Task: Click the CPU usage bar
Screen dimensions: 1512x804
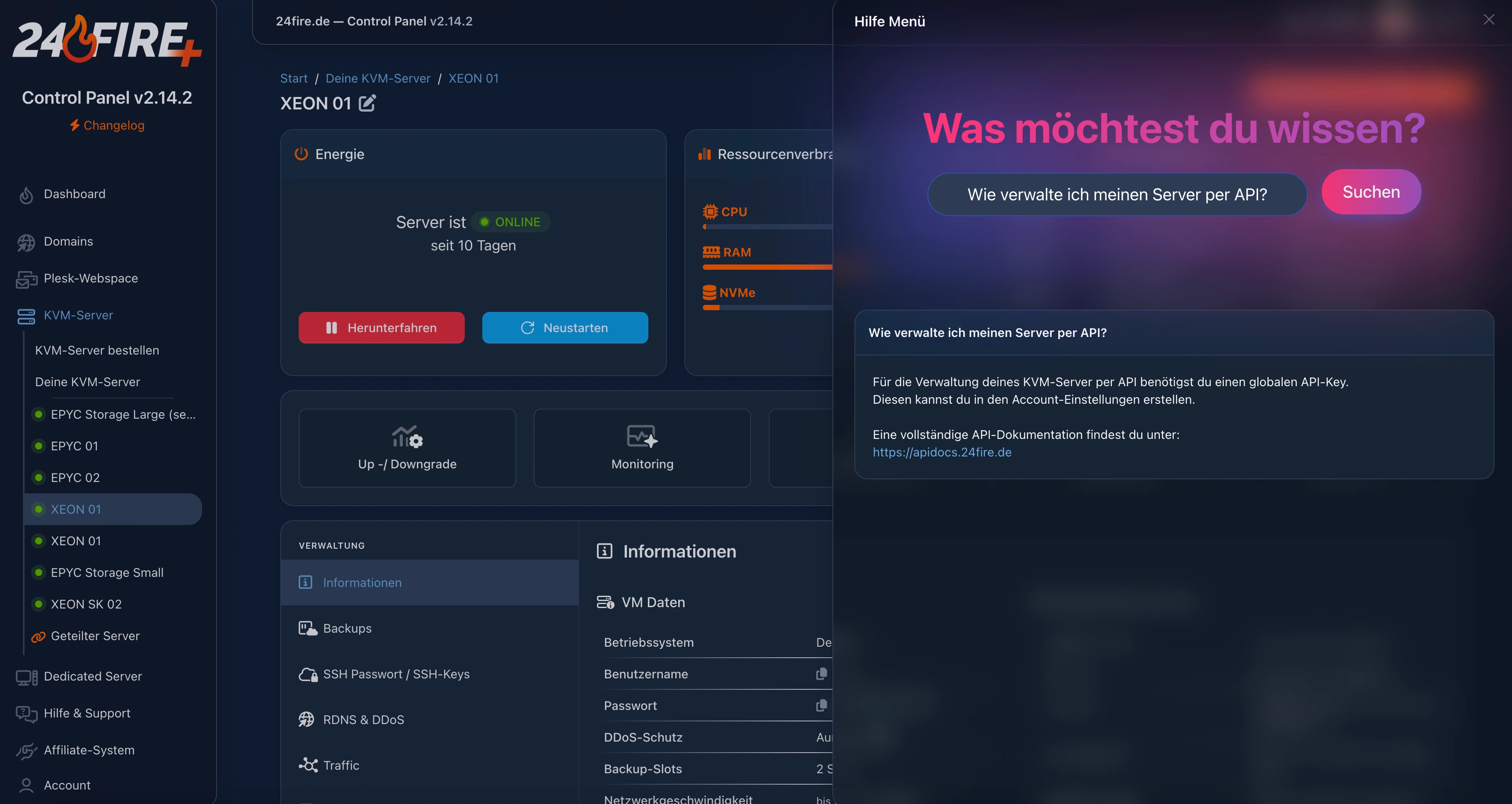Action: pos(768,227)
